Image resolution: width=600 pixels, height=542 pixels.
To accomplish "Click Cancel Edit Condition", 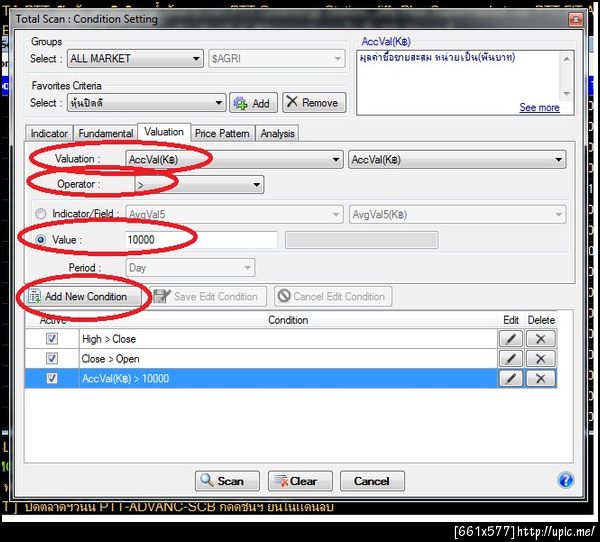I will [333, 296].
